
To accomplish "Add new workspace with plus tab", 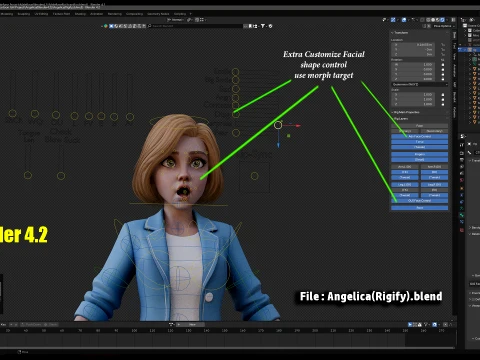I will click(191, 14).
